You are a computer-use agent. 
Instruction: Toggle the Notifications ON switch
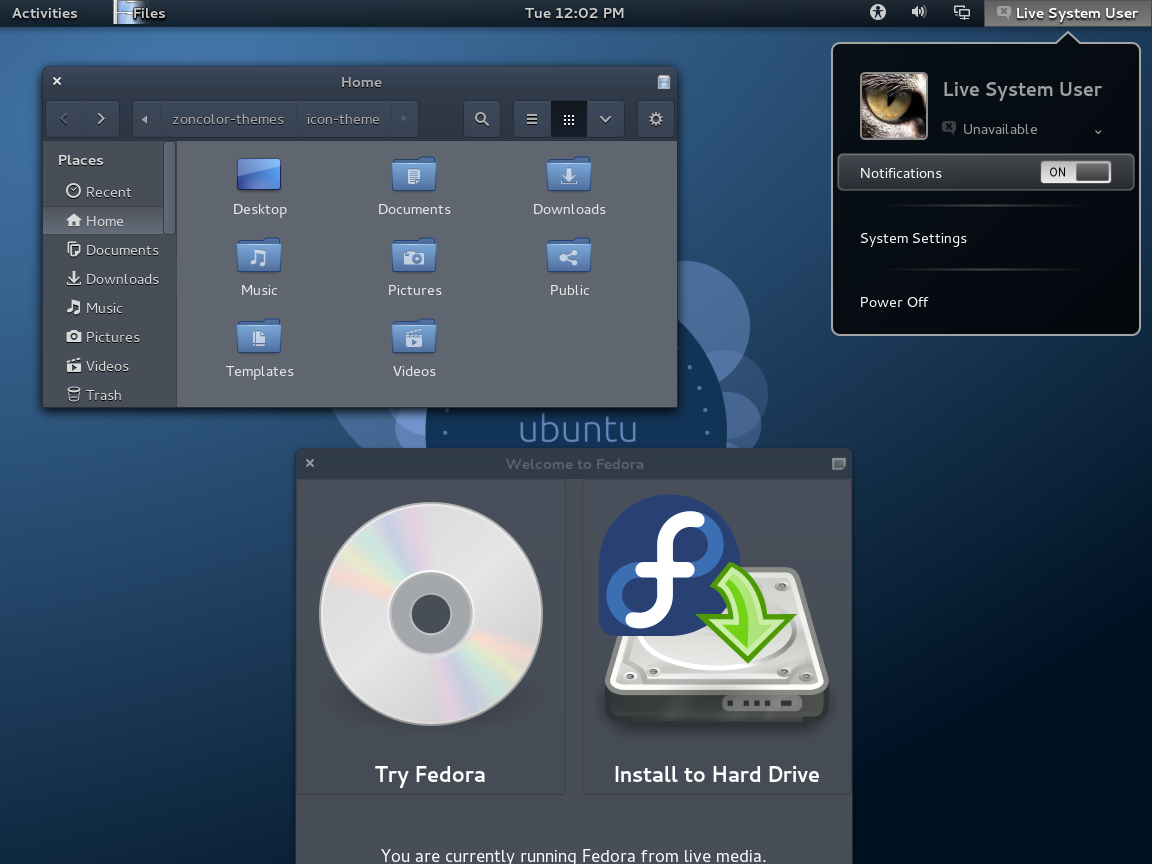pos(1076,172)
